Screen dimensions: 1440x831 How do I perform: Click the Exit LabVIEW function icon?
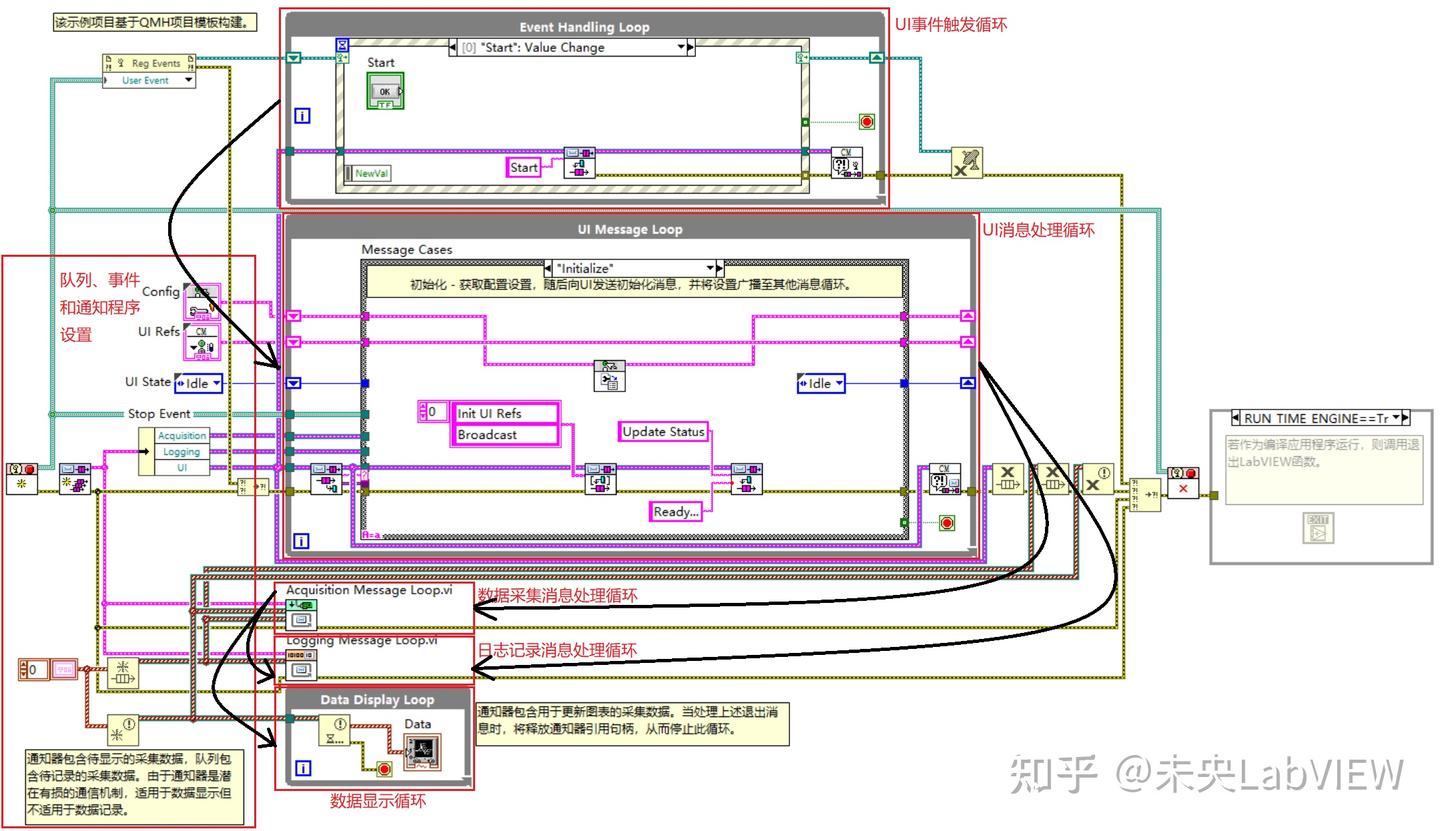(1318, 528)
